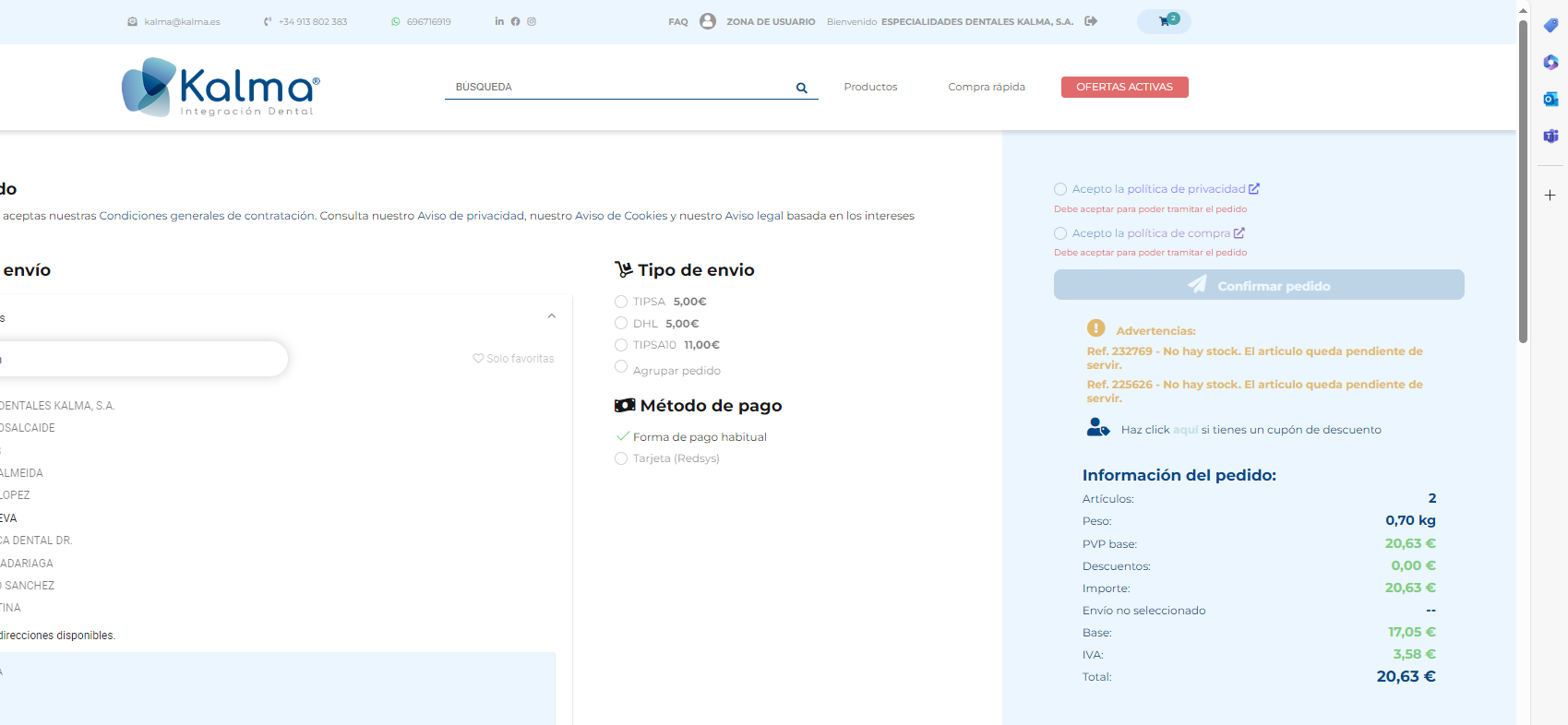Go home via the Kalma logo

[221, 87]
